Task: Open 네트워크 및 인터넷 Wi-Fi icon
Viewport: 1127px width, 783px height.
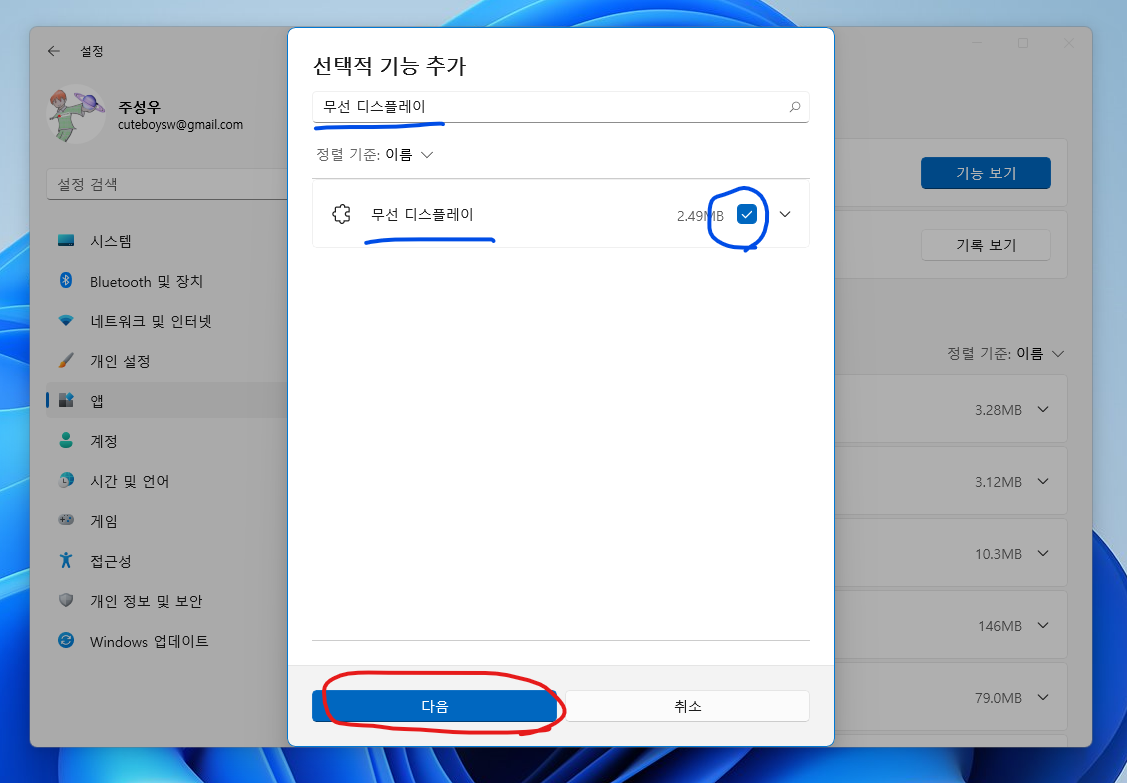Action: (x=66, y=321)
